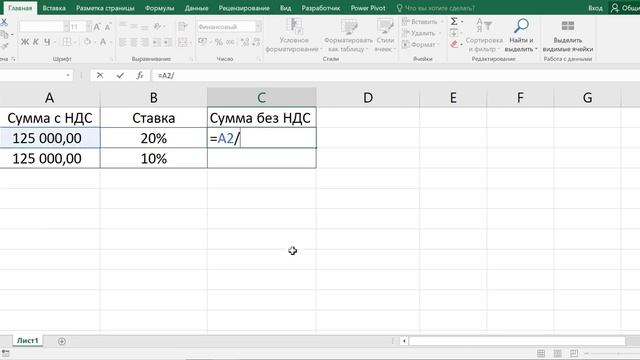Viewport: 640px width, 360px height.
Task: Click the AutoSum sigma icon
Action: click(x=454, y=22)
